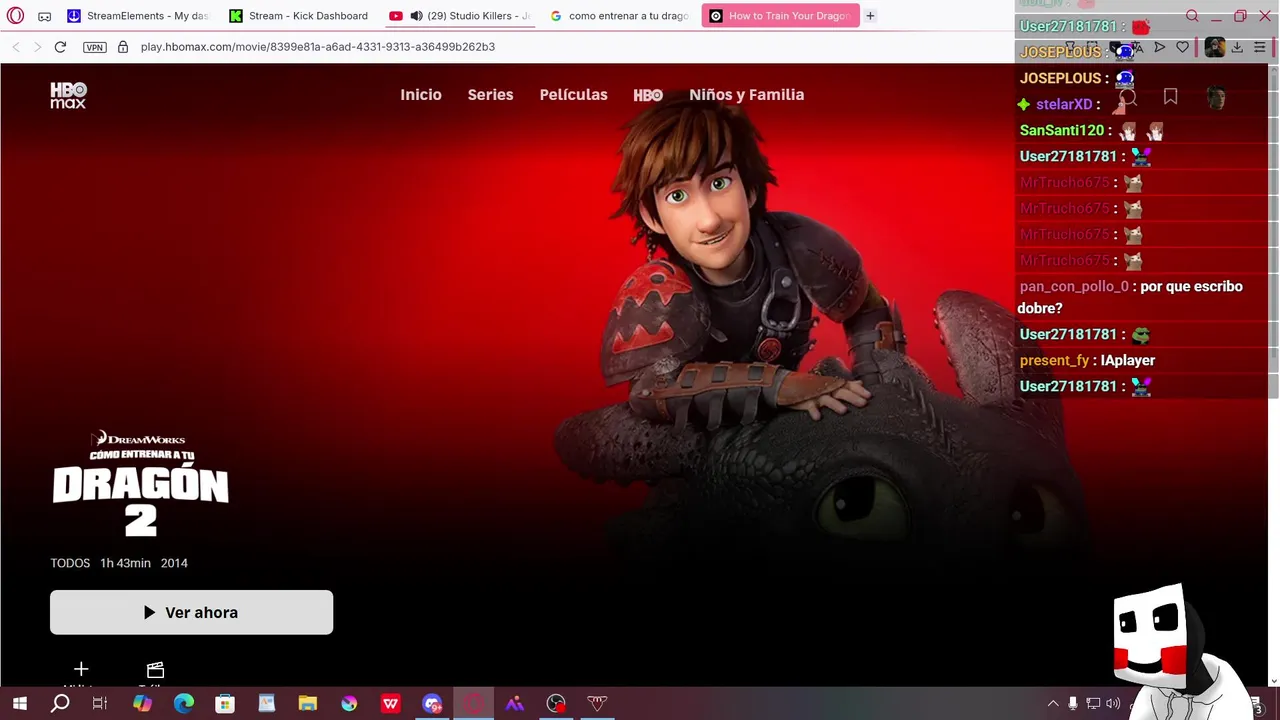Show hidden system tray icons chevron
Image resolution: width=1280 pixels, height=720 pixels.
click(1052, 704)
